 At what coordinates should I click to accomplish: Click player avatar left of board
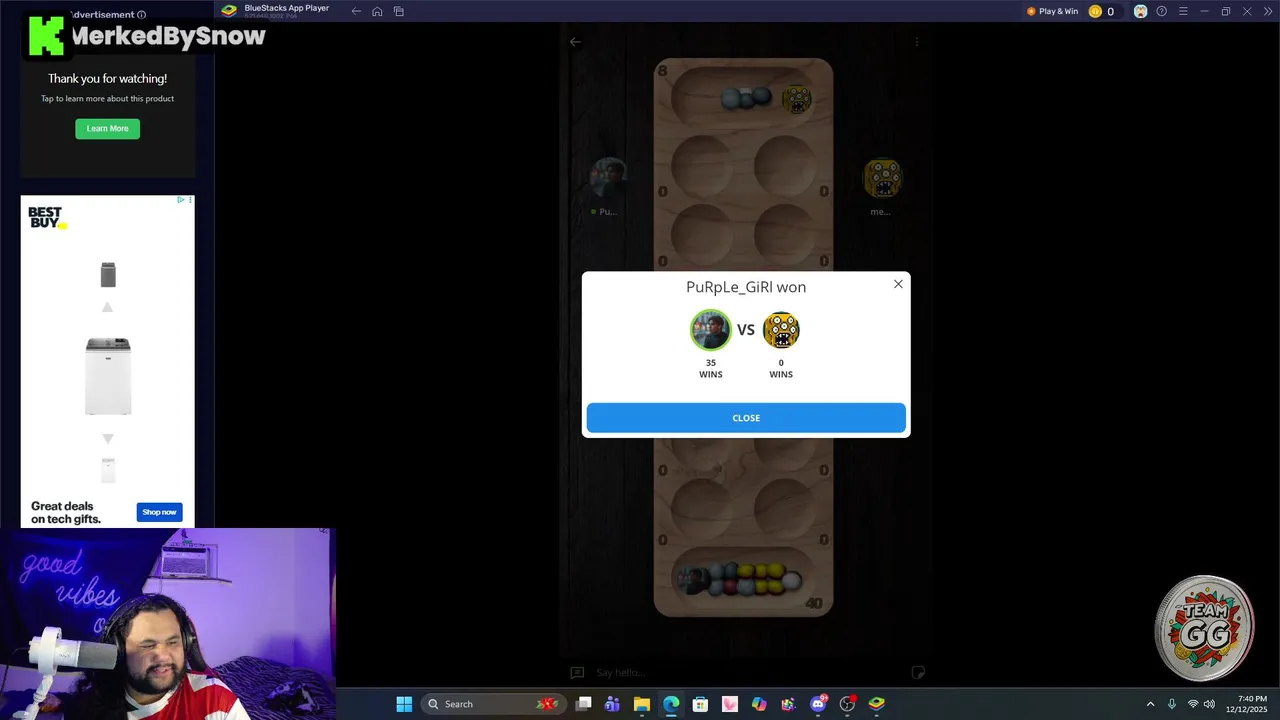click(x=608, y=178)
